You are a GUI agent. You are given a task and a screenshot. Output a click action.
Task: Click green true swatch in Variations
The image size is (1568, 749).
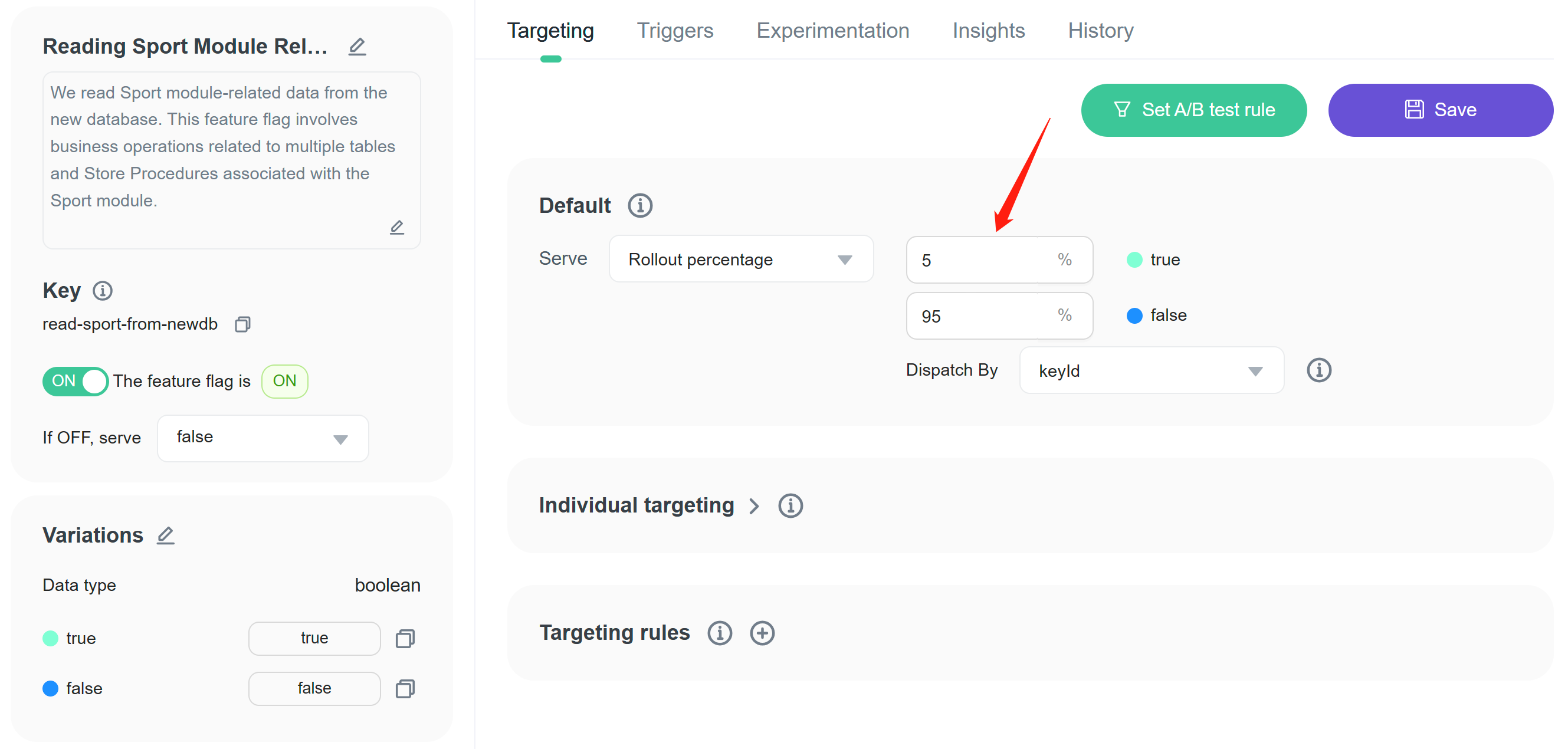tap(51, 638)
